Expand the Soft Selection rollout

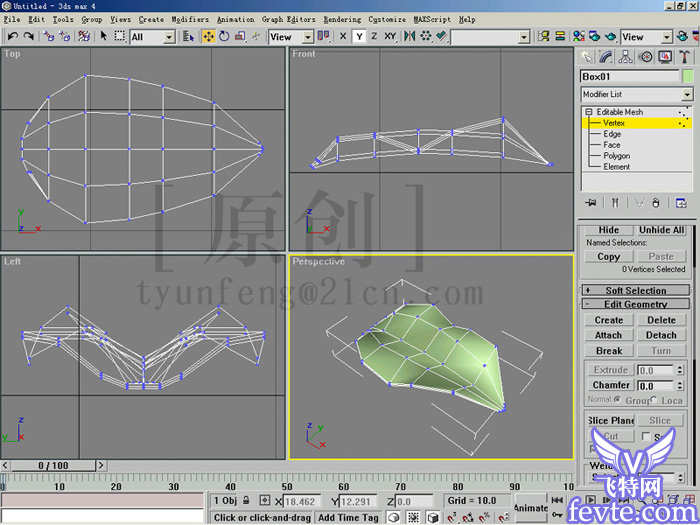click(636, 291)
